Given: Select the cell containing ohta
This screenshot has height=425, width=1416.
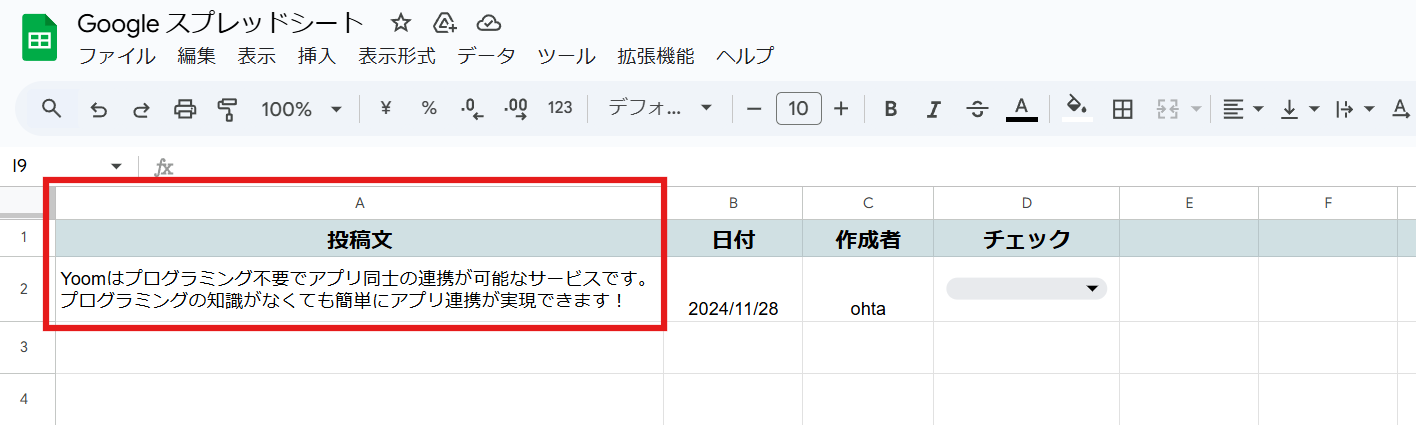Looking at the screenshot, I should (868, 289).
